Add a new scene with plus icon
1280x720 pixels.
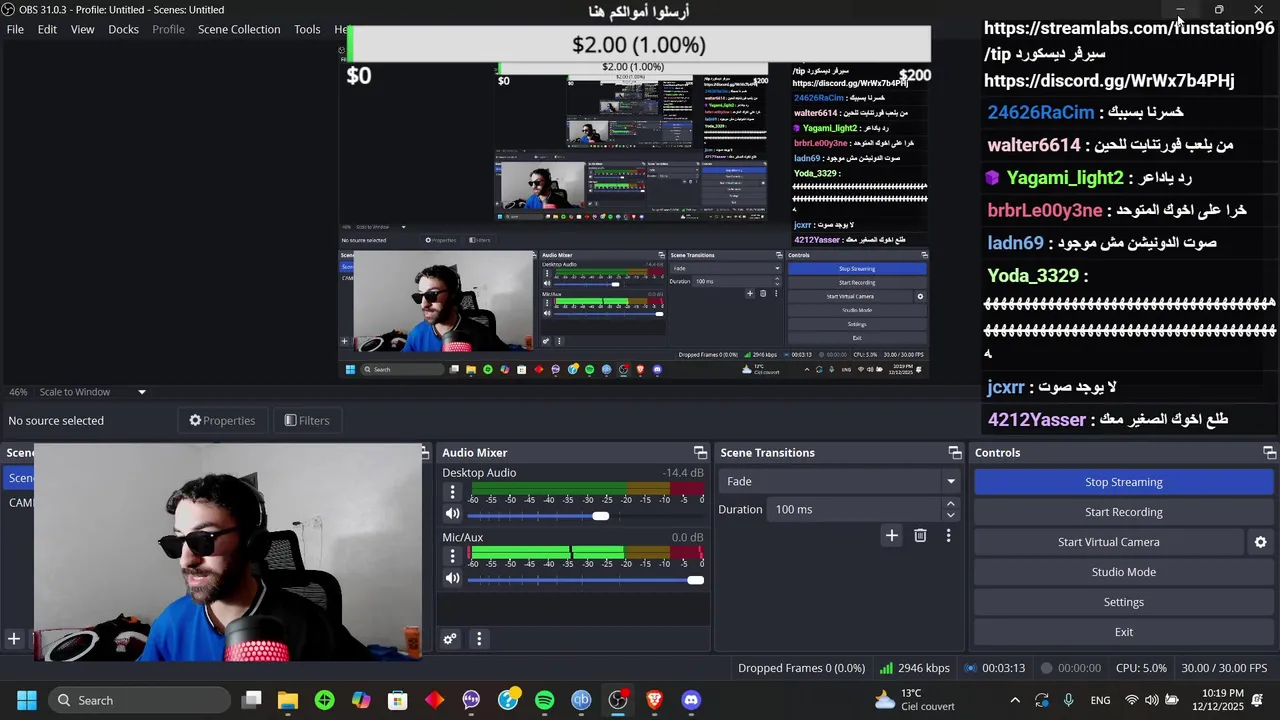pos(14,639)
